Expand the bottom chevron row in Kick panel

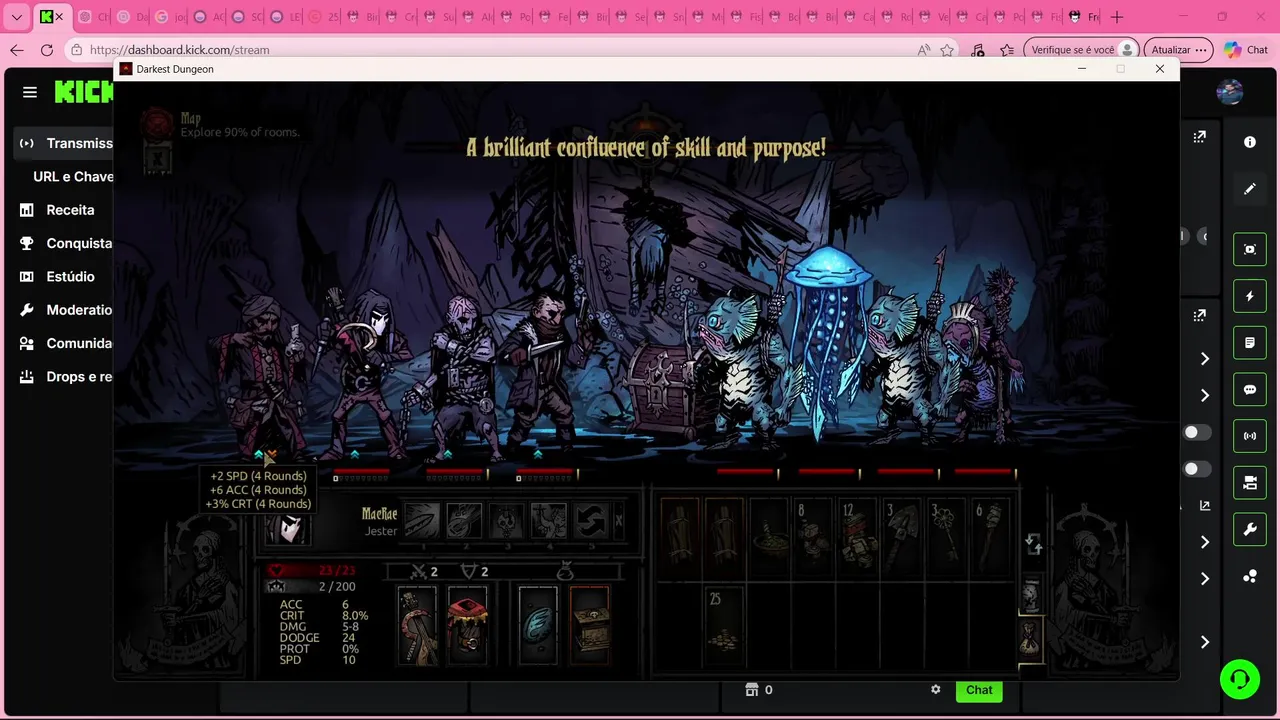pyautogui.click(x=1205, y=642)
